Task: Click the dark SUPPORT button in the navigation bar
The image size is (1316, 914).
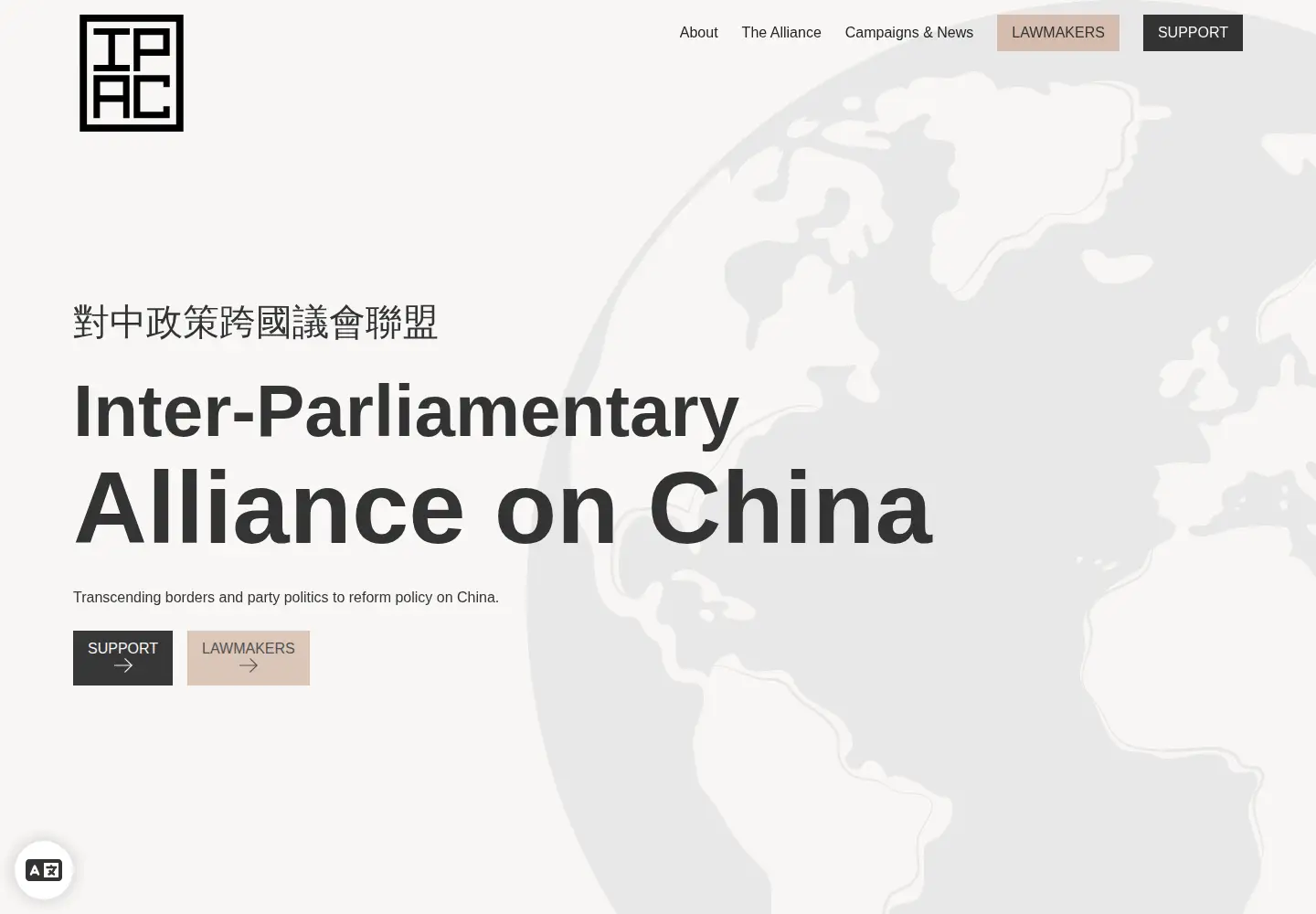Action: [1193, 33]
